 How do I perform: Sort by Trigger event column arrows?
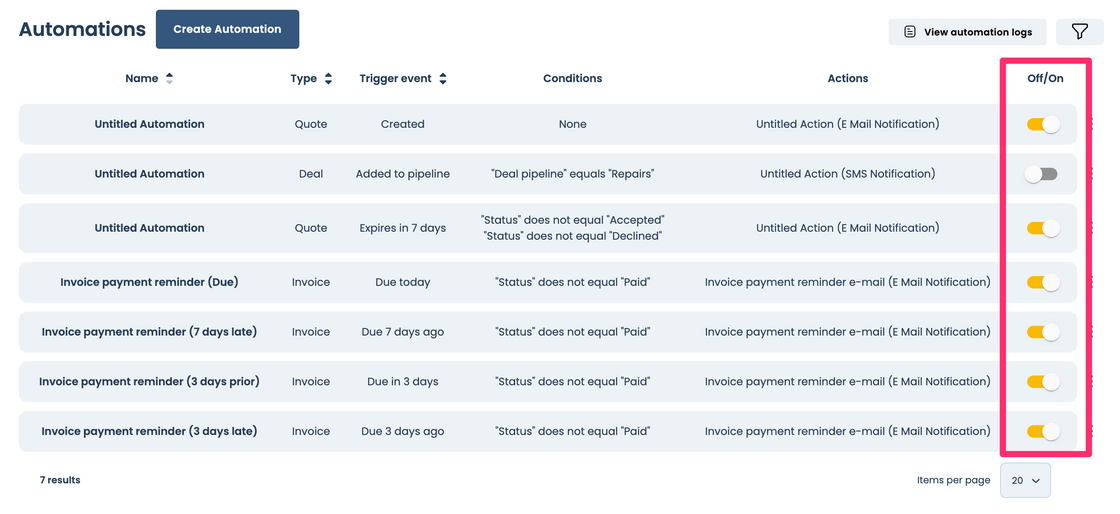(x=443, y=78)
